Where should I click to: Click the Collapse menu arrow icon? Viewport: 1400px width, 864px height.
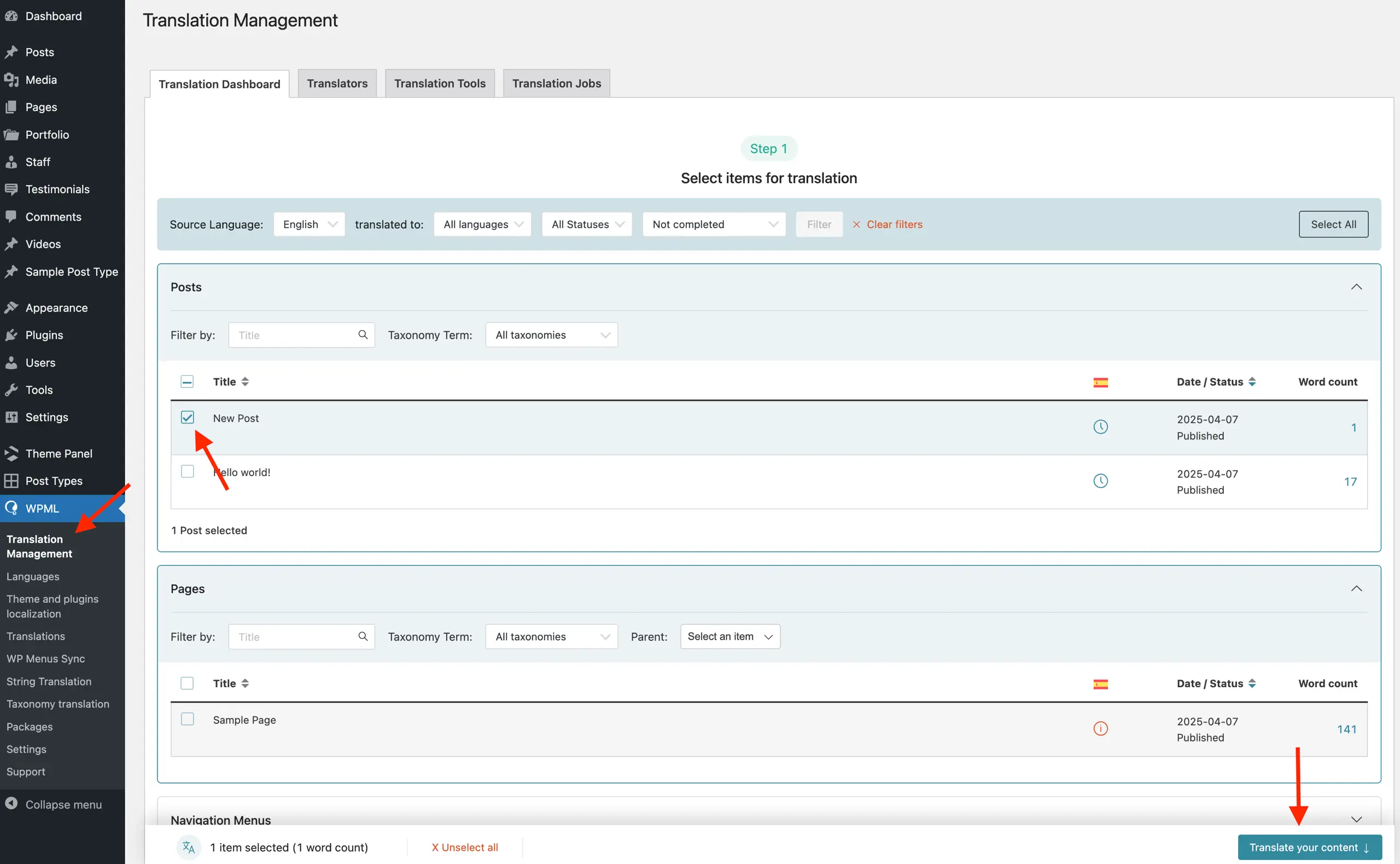click(11, 803)
